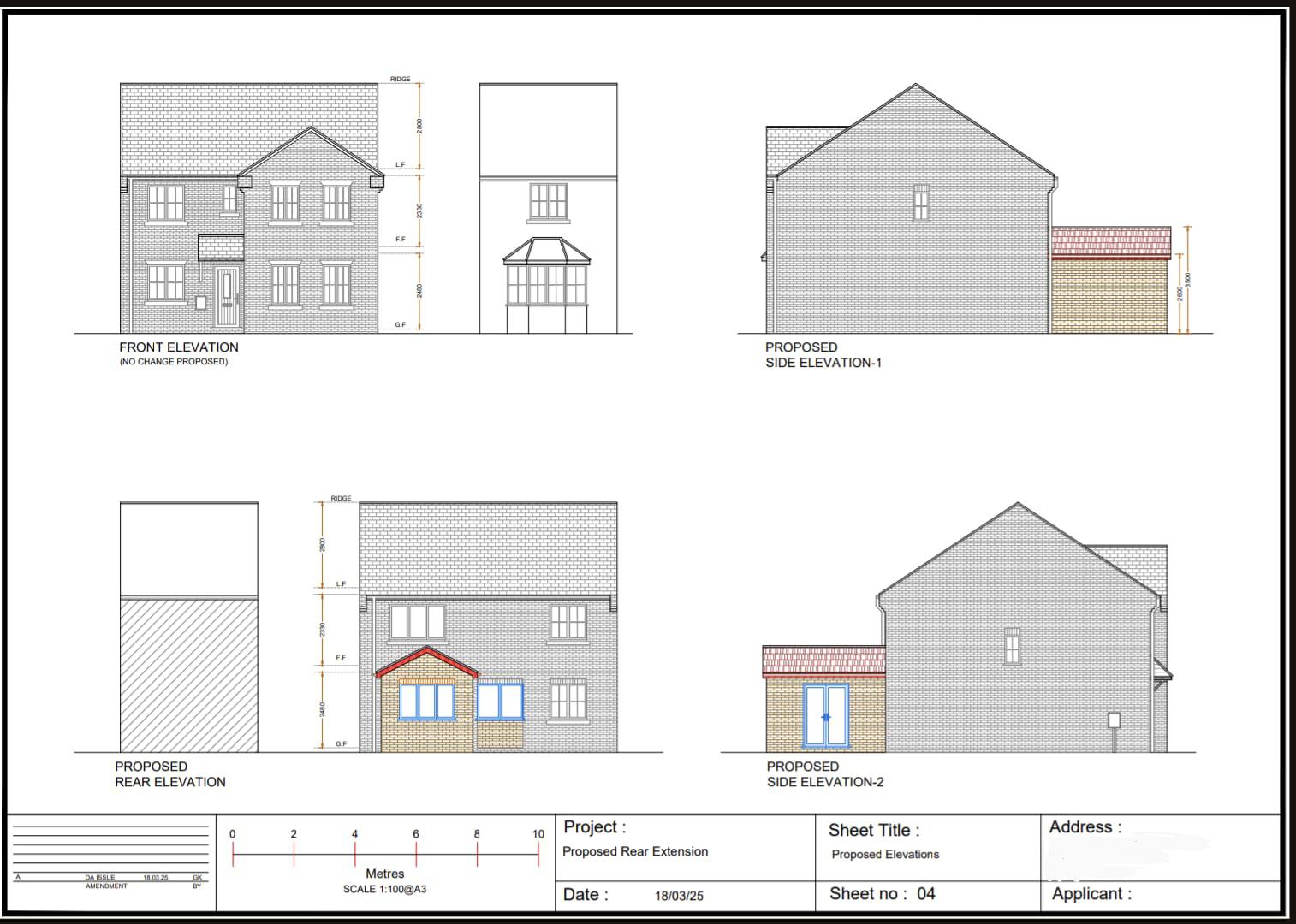Viewport: 1296px width, 924px height.
Task: Click the hatched area beside Rear Elevation
Action: pyautogui.click(x=189, y=675)
